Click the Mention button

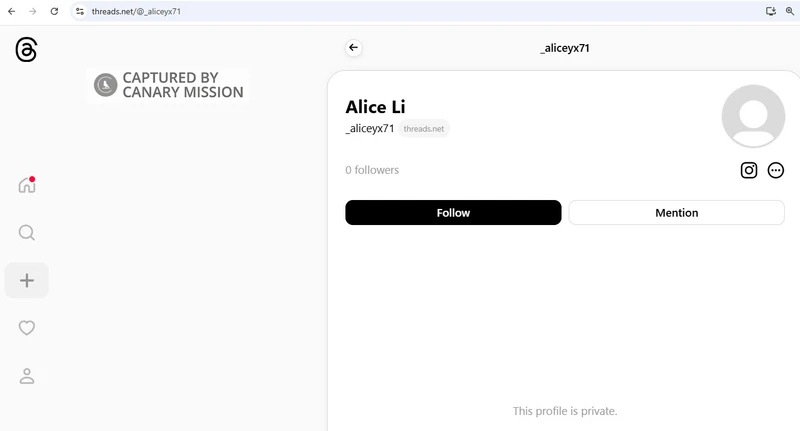click(x=676, y=213)
